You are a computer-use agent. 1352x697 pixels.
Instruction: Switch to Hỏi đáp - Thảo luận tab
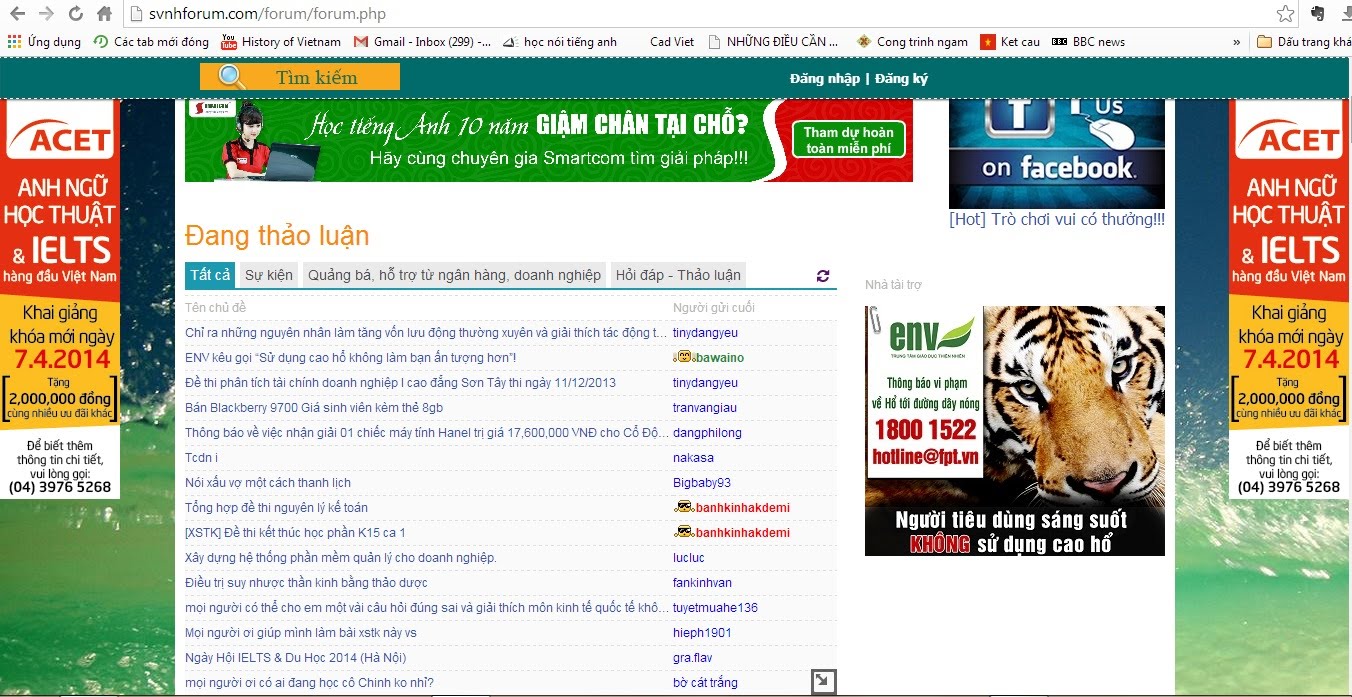(x=678, y=275)
